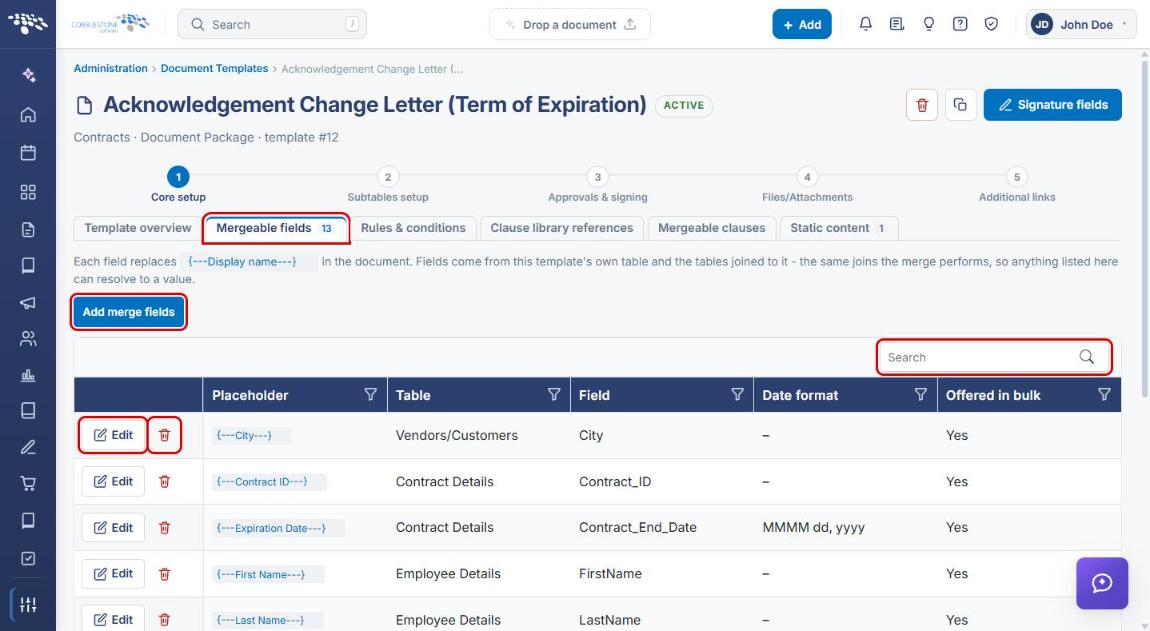Go to step 2 Subtables setup
Image resolution: width=1150 pixels, height=631 pixels.
pyautogui.click(x=388, y=185)
